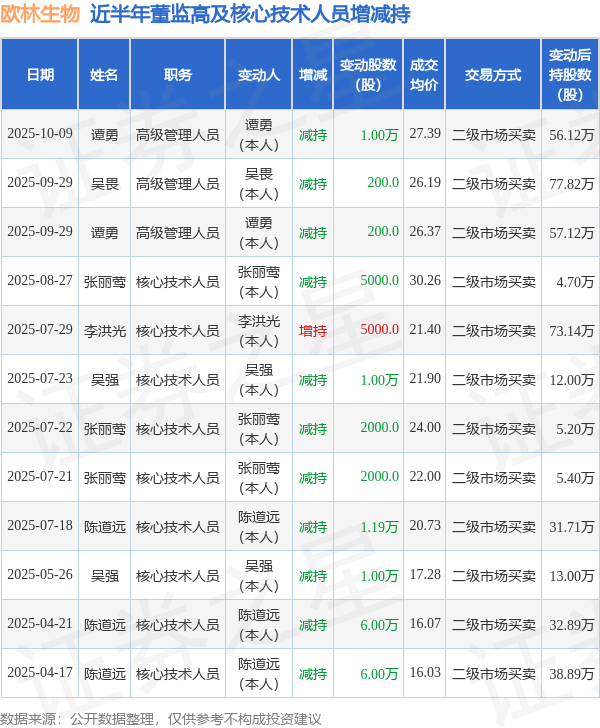Image resolution: width=600 pixels, height=728 pixels.
Task: Click the date cell 2025-08-27
Action: click(40, 280)
